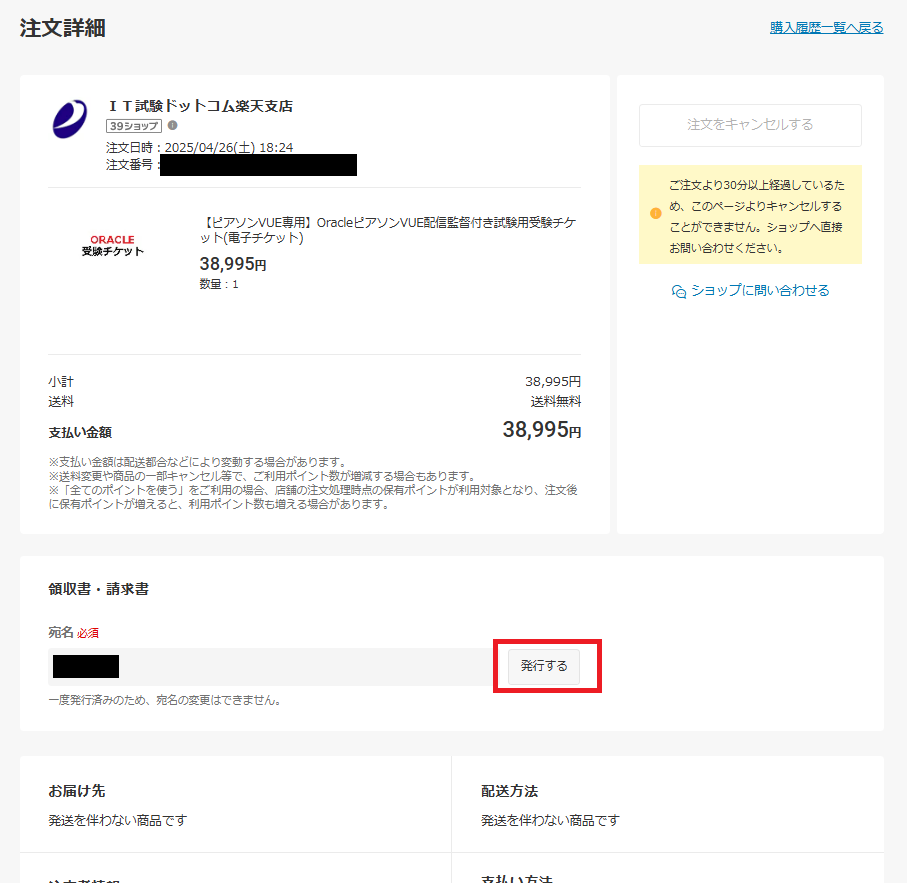Click the 小計 amount 38,995円

click(x=552, y=382)
